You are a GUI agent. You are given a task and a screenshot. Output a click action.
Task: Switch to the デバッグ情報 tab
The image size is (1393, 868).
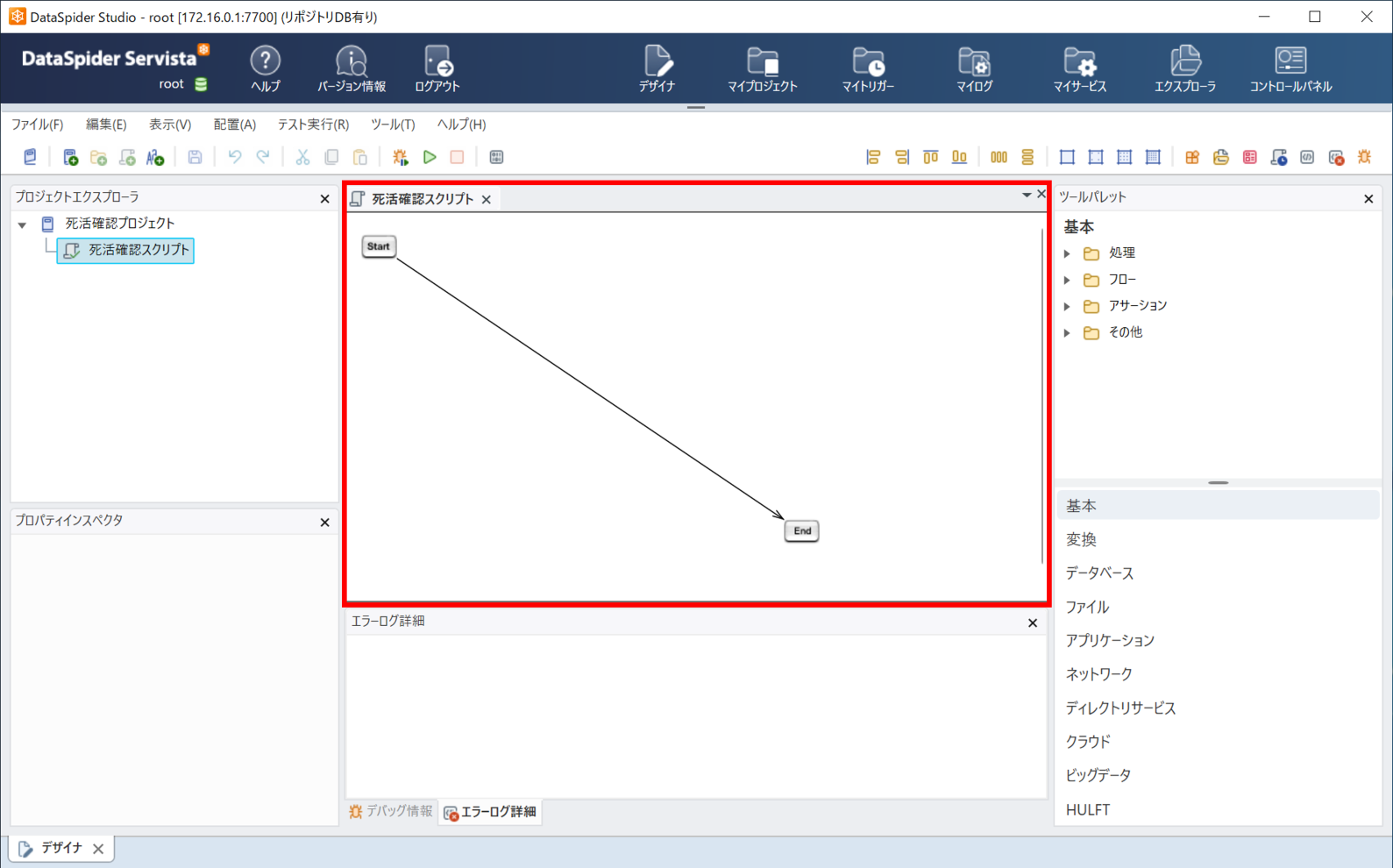tap(391, 811)
